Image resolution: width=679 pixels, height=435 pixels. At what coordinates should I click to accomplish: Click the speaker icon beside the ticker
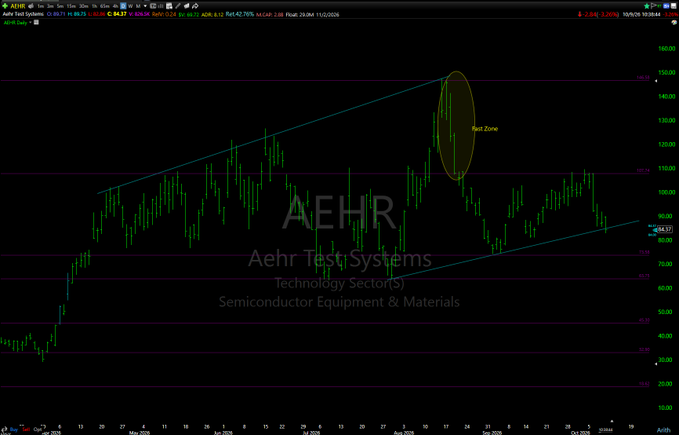(x=31, y=6)
